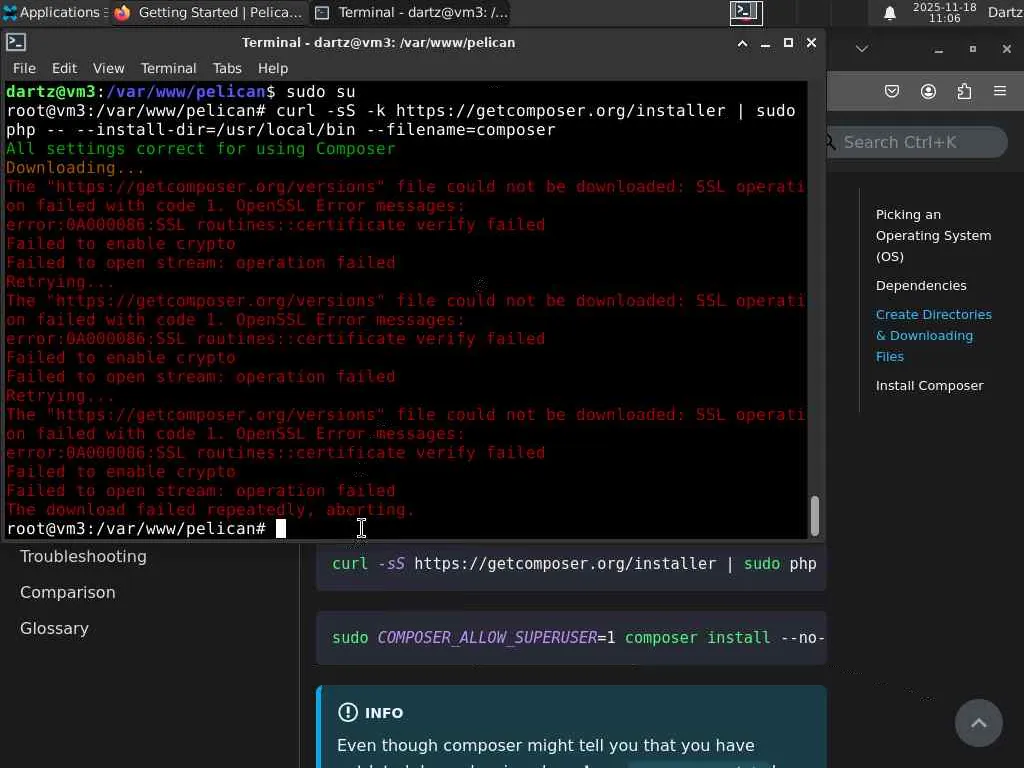The image size is (1024, 768).
Task: Open the File menu in the terminal
Action: [24, 68]
